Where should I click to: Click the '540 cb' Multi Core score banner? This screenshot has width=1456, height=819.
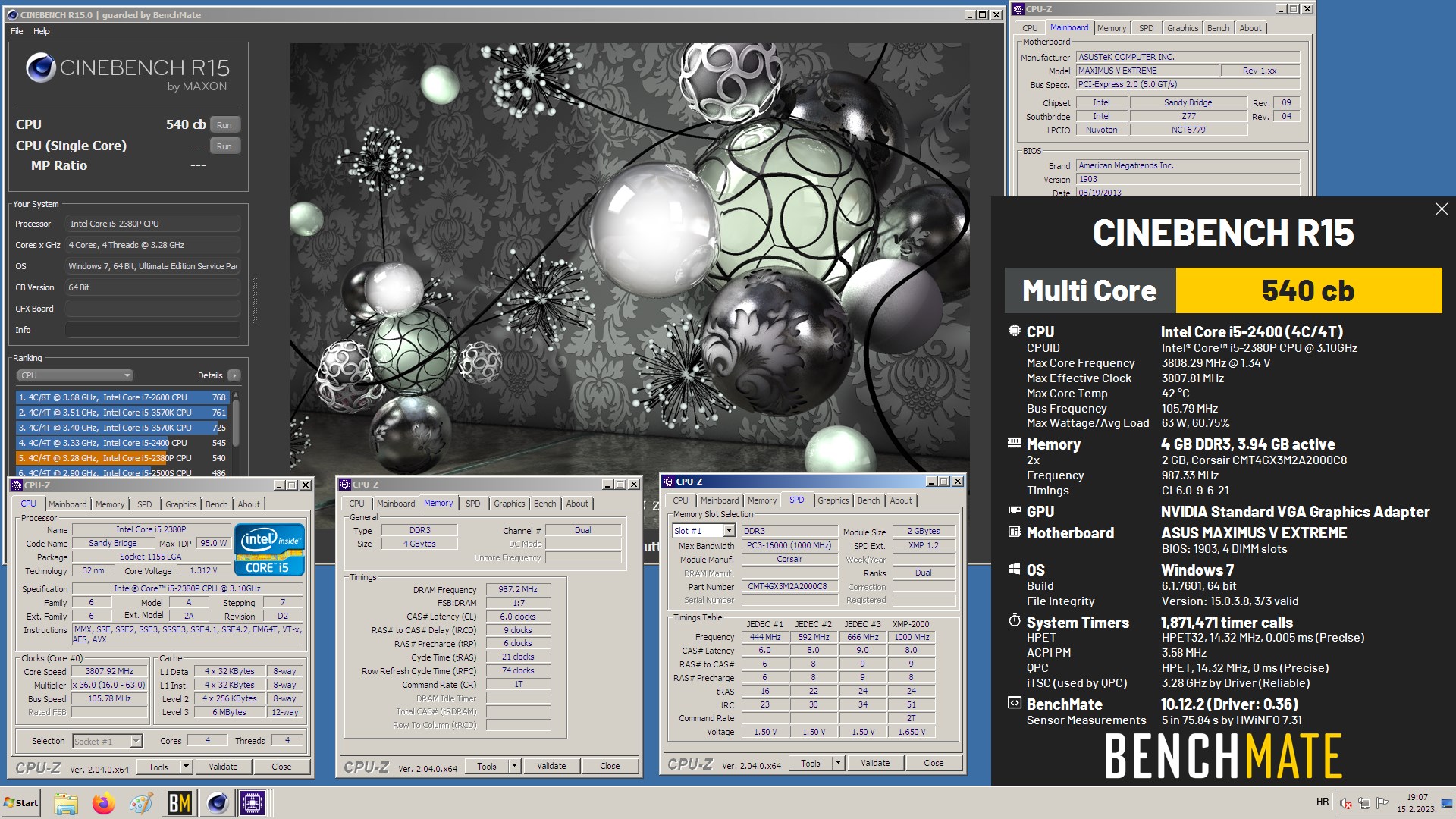click(x=1308, y=290)
